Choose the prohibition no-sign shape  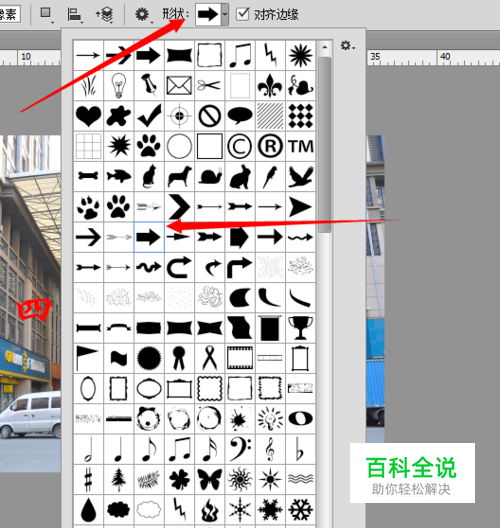coord(209,116)
